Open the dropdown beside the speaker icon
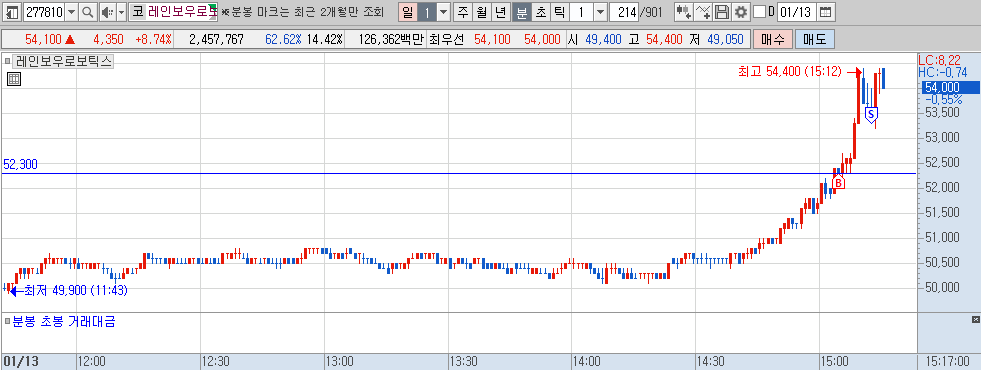The image size is (981, 370). point(121,11)
